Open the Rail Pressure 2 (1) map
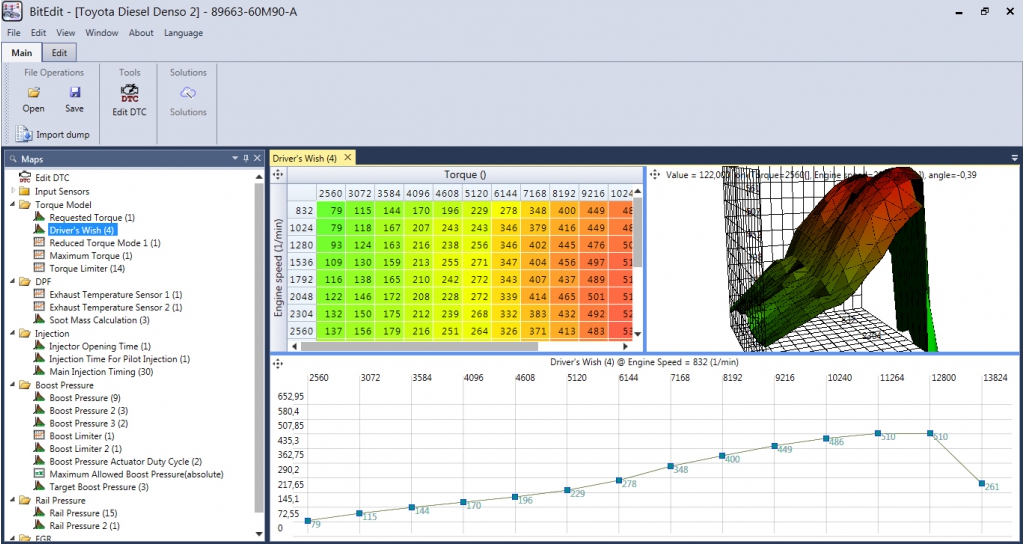Screen dimensions: 1024x544 click(85, 525)
